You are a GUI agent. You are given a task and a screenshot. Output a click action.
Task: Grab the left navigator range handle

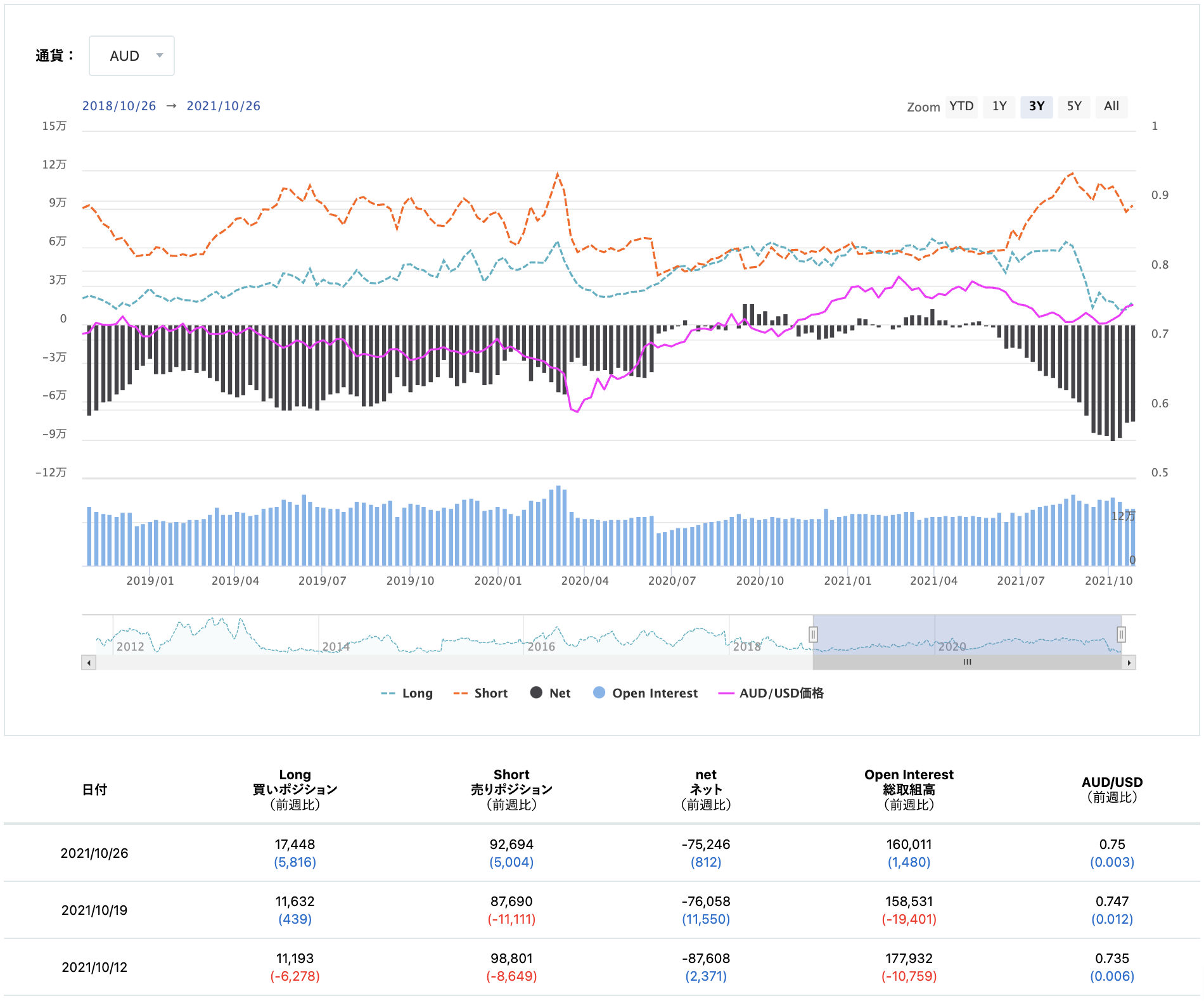[x=813, y=634]
